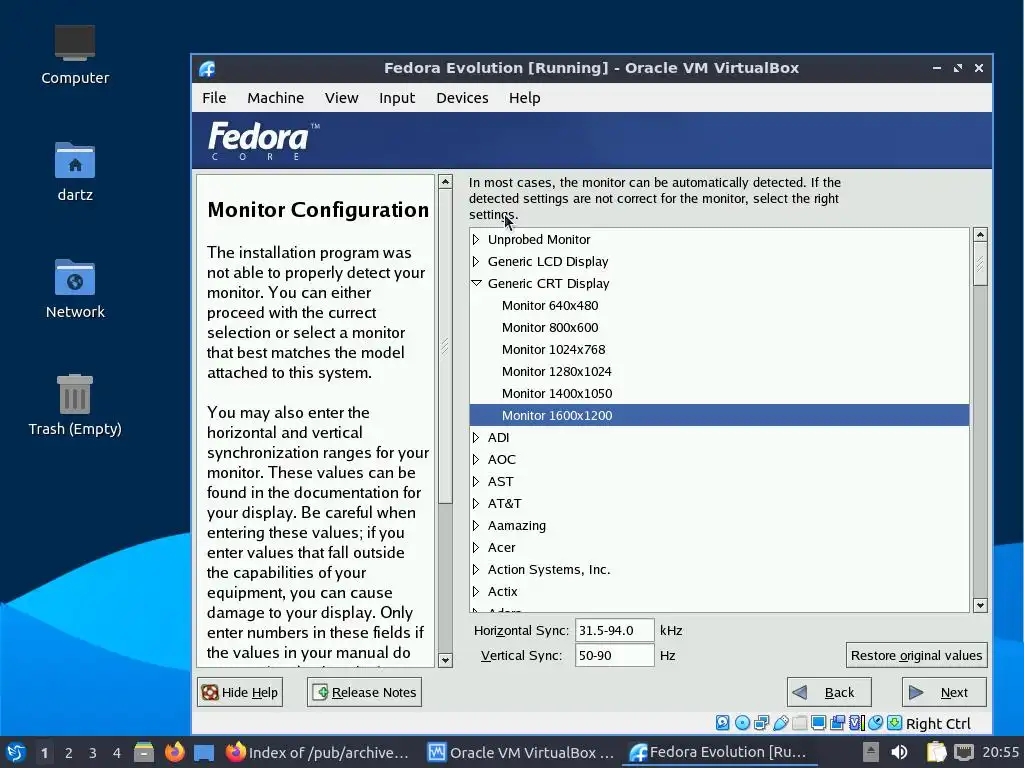Collapse the Generic CRT Display node
This screenshot has height=768, width=1024.
[x=476, y=283]
